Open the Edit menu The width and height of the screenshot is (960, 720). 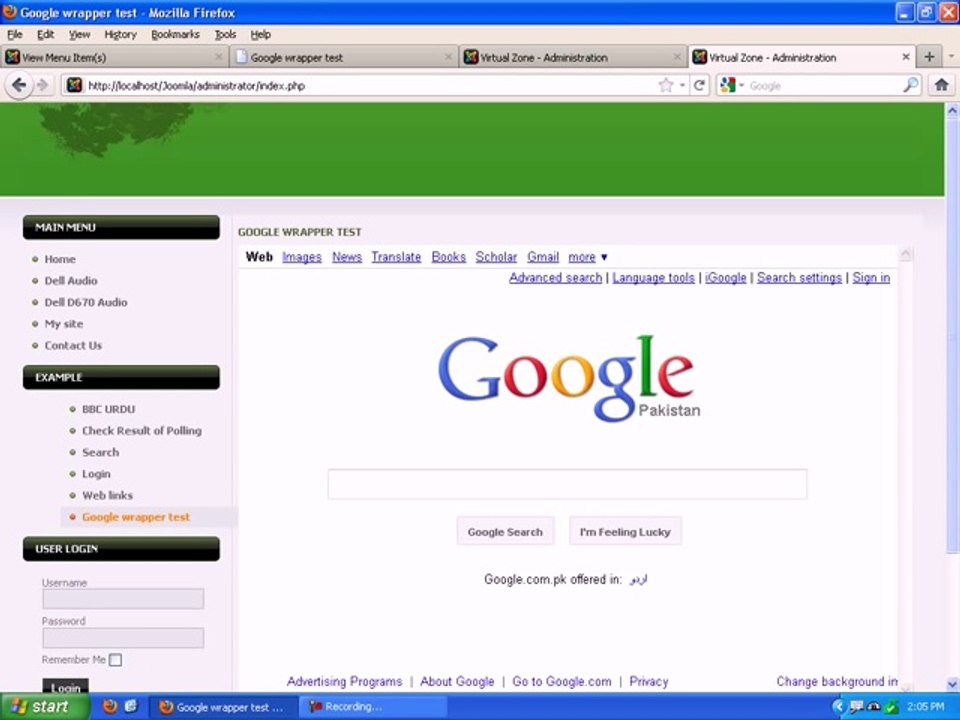coord(45,34)
